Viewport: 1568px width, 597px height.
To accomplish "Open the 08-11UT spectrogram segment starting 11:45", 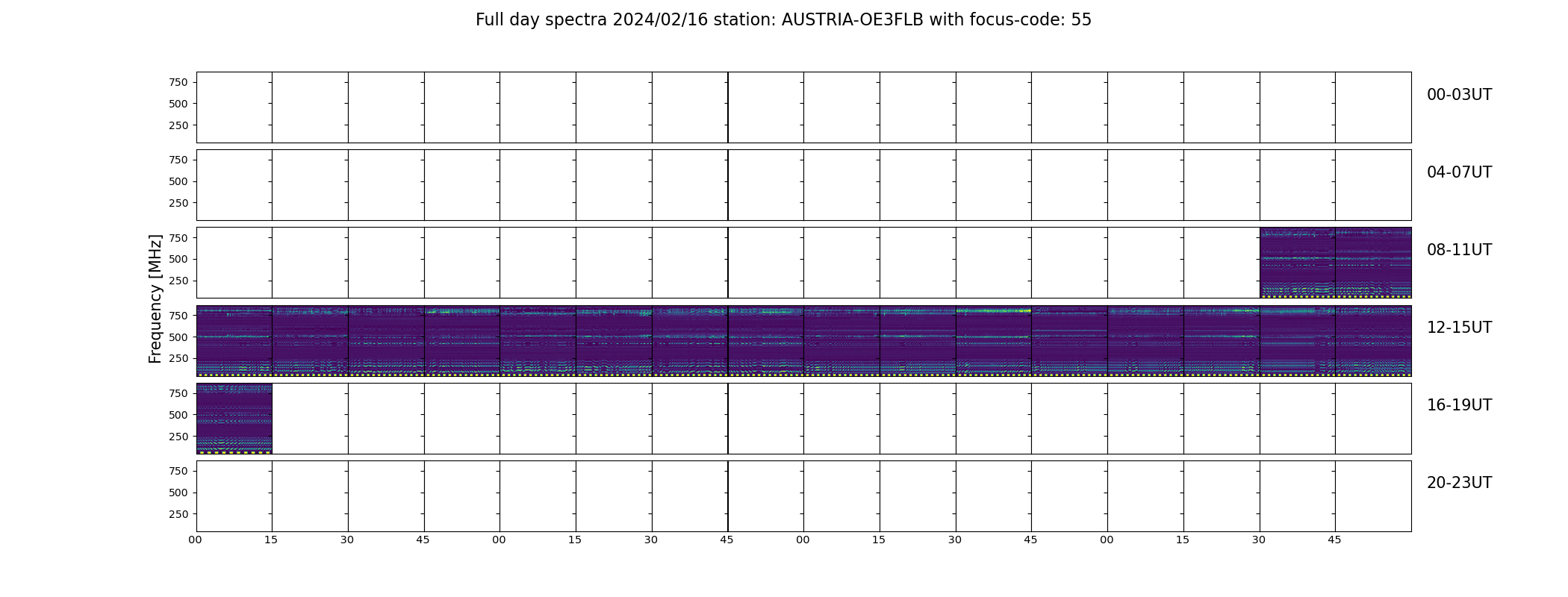I will click(1373, 263).
